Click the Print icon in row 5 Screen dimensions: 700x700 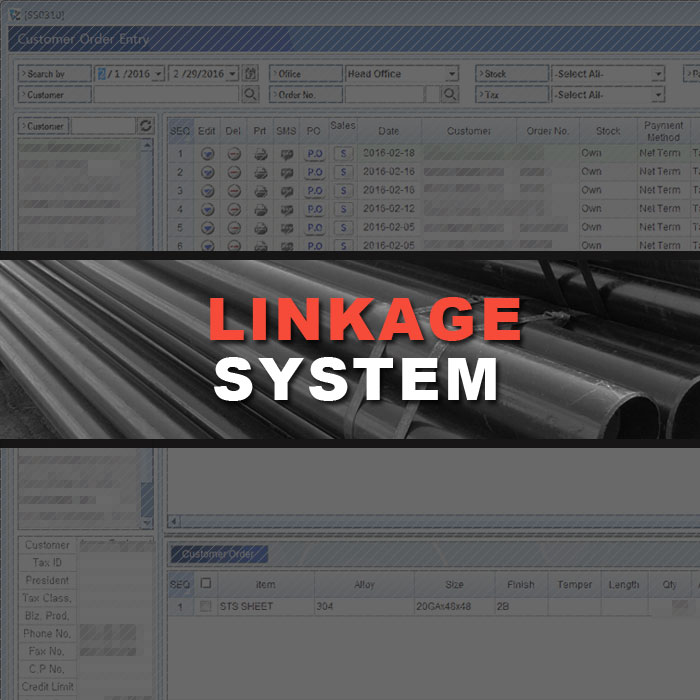(x=261, y=229)
